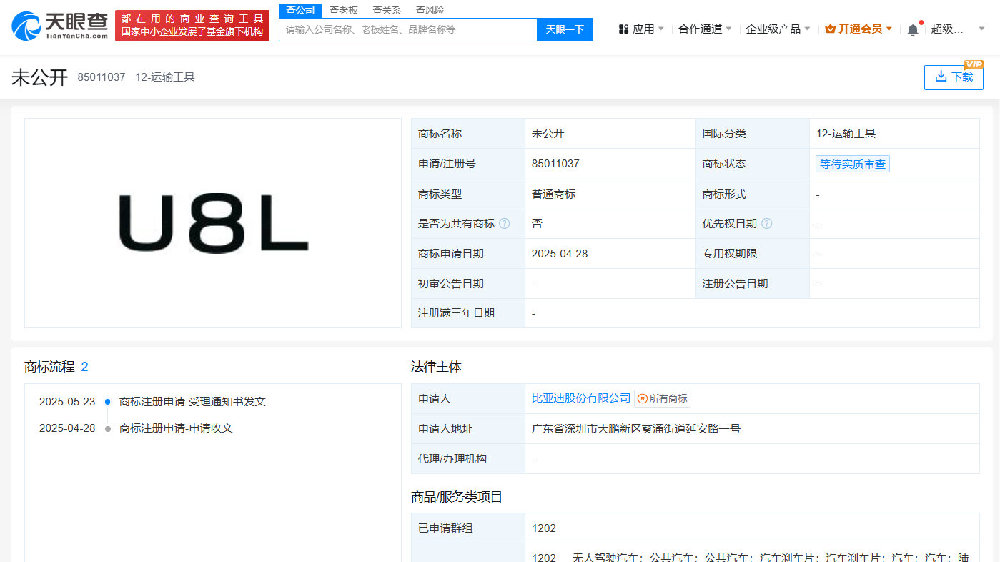Viewport: 1000px width, 562px height.
Task: Select the 已申请群组 value 1202
Action: [543, 528]
